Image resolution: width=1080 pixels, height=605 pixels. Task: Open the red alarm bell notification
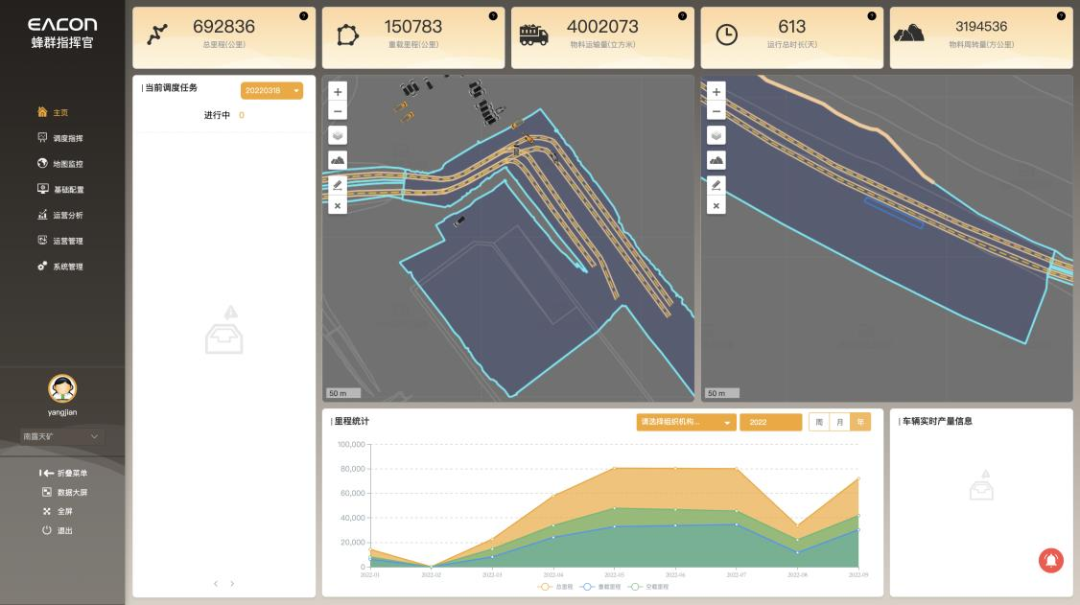point(1051,561)
